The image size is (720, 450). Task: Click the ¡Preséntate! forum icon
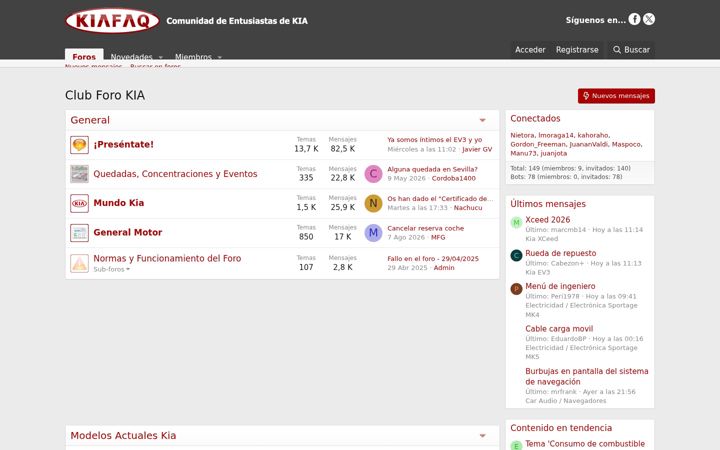(x=79, y=145)
